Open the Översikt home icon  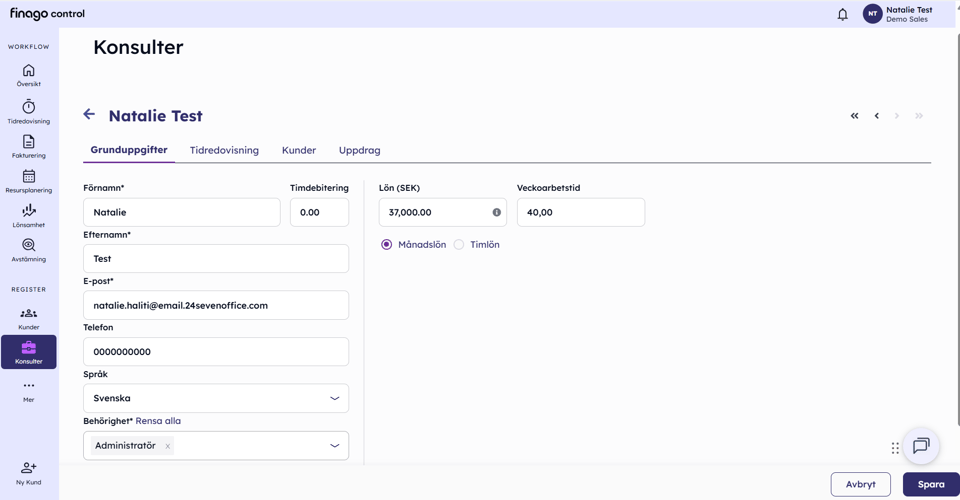(29, 70)
